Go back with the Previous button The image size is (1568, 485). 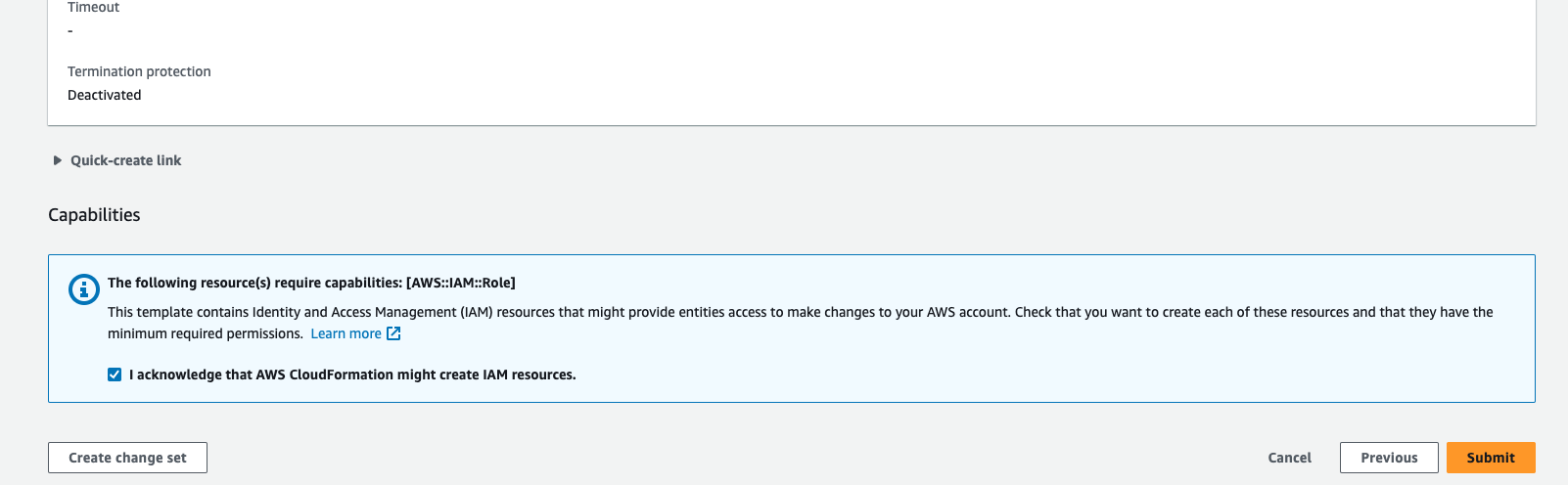1388,458
